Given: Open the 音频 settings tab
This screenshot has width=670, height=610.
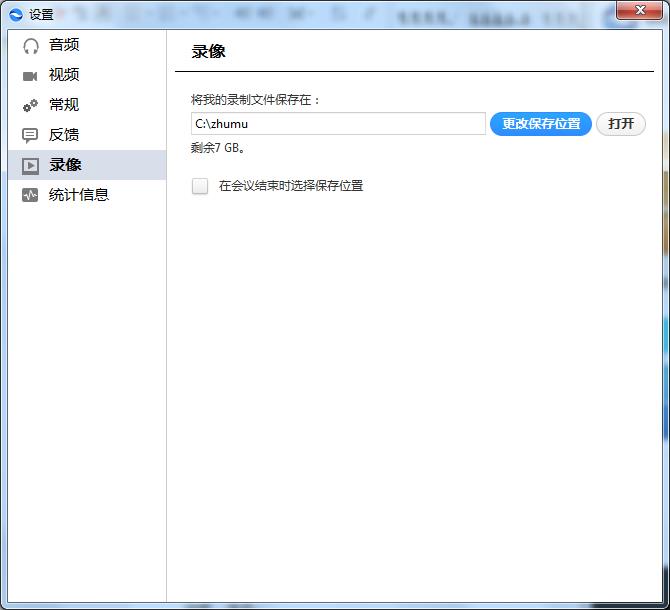Looking at the screenshot, I should coord(64,45).
